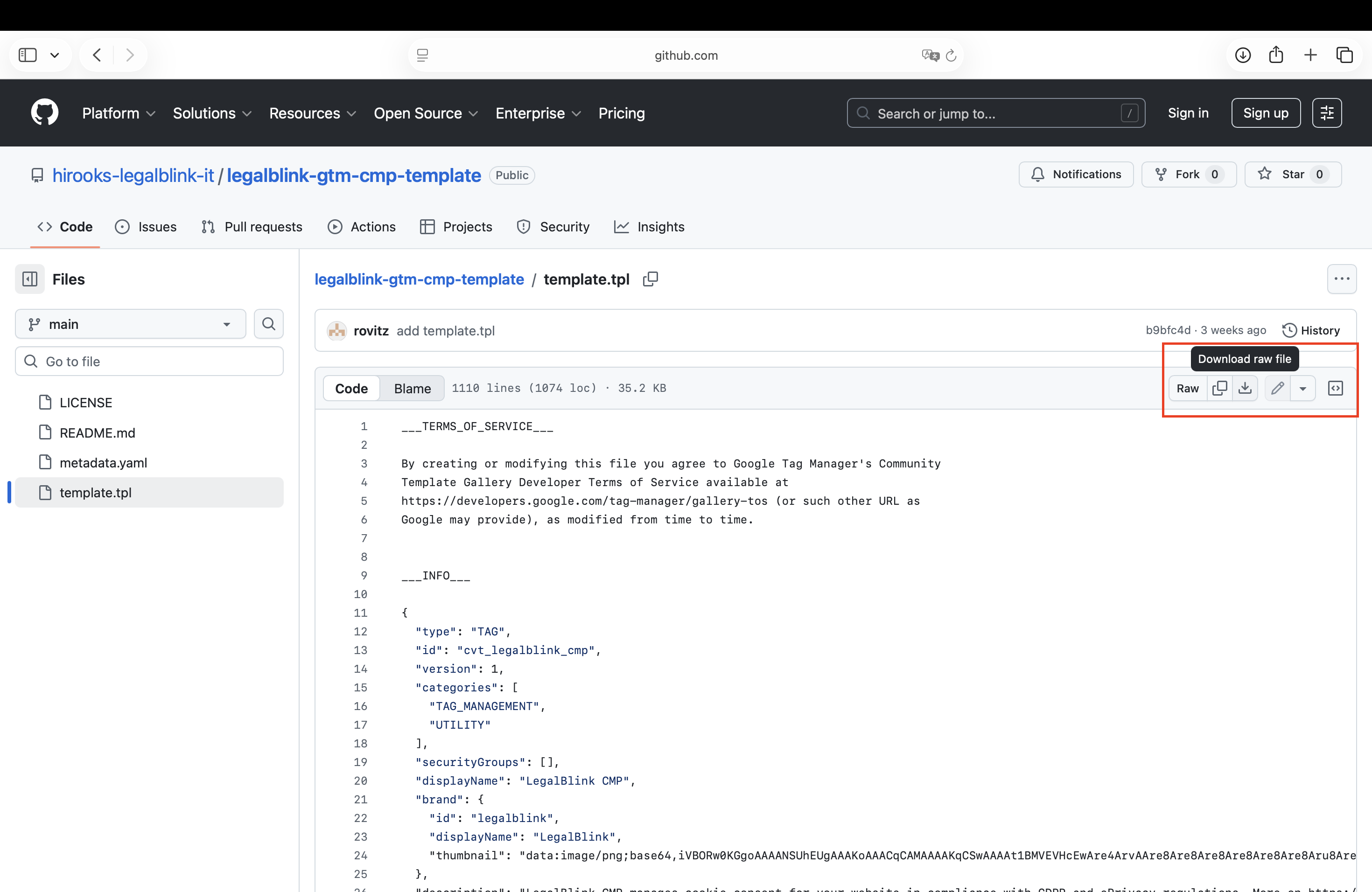
Task: Click the Download raw file icon
Action: [x=1245, y=388]
